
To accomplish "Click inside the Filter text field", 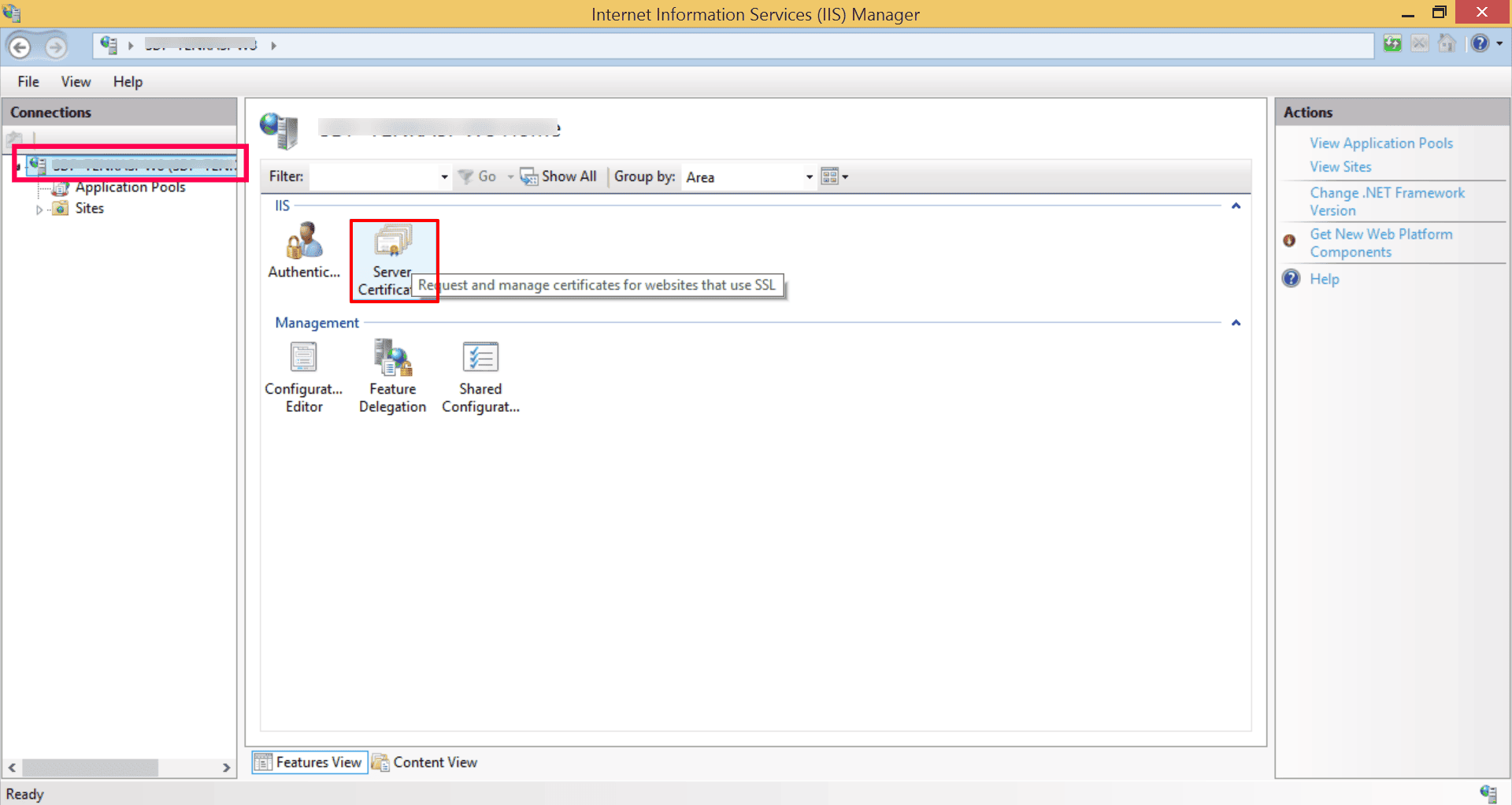I will pos(374,177).
